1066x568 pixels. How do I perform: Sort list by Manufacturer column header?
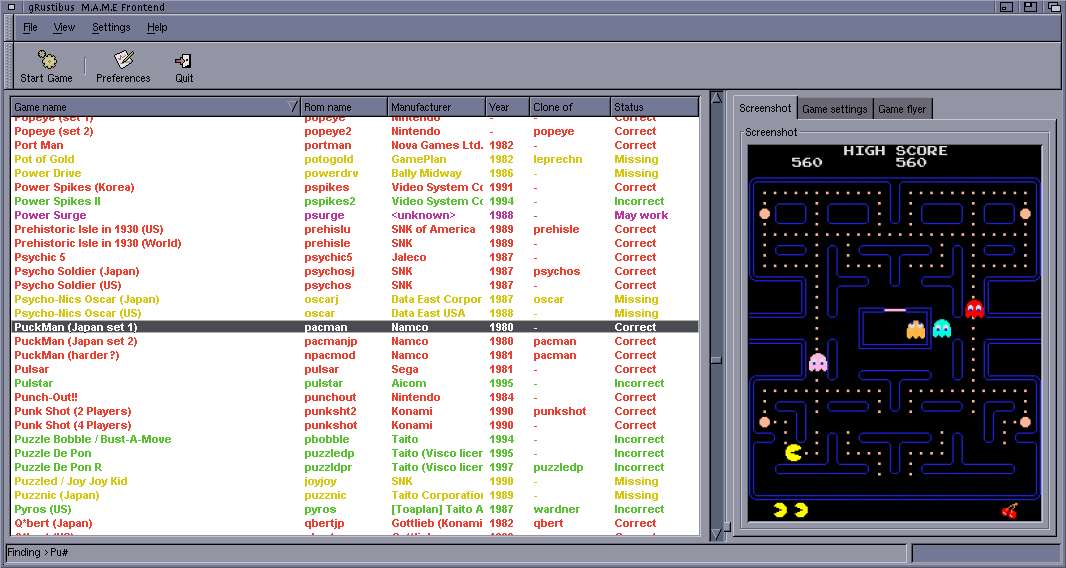(436, 107)
